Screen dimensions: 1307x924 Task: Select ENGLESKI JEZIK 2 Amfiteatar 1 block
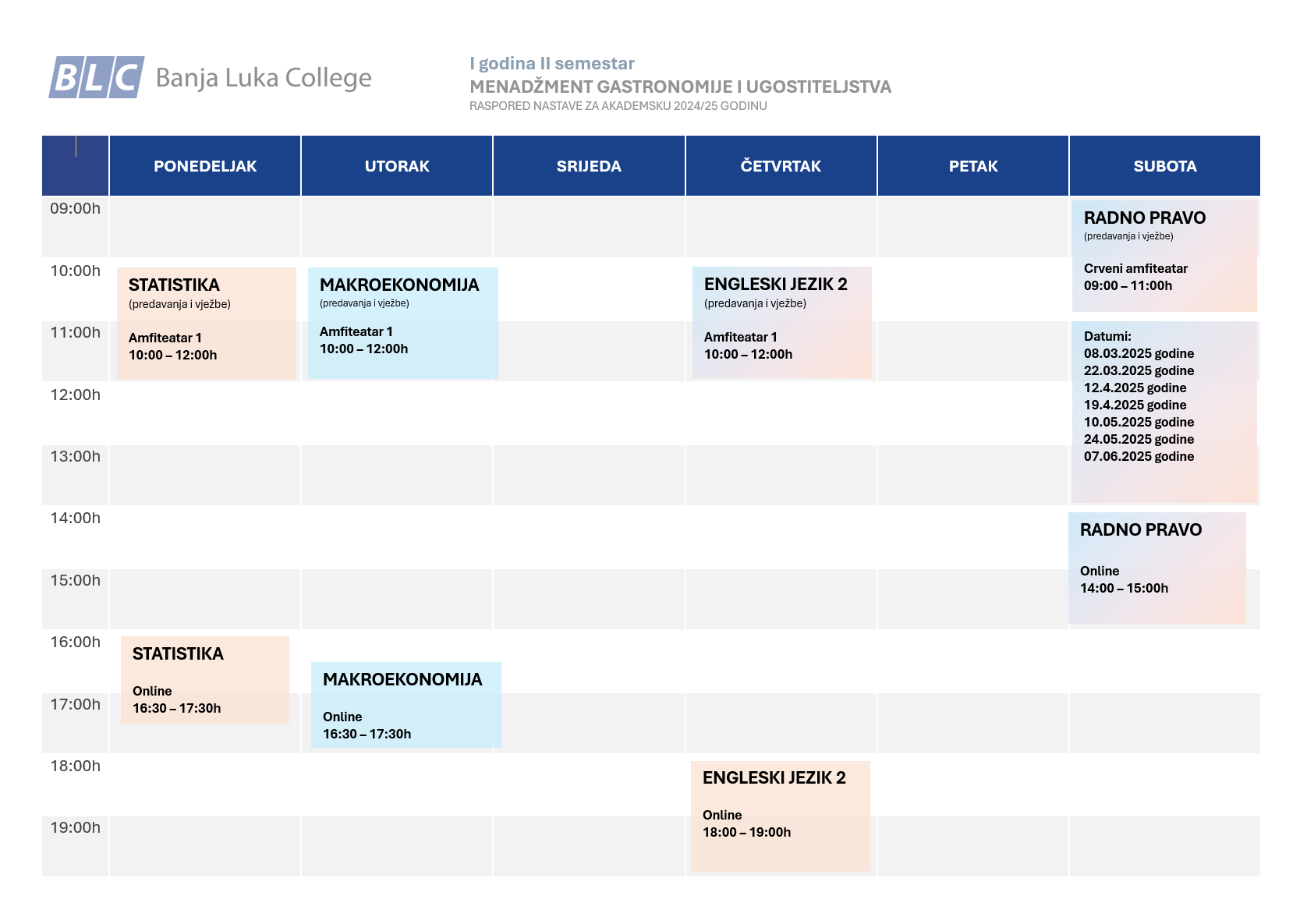click(x=782, y=322)
